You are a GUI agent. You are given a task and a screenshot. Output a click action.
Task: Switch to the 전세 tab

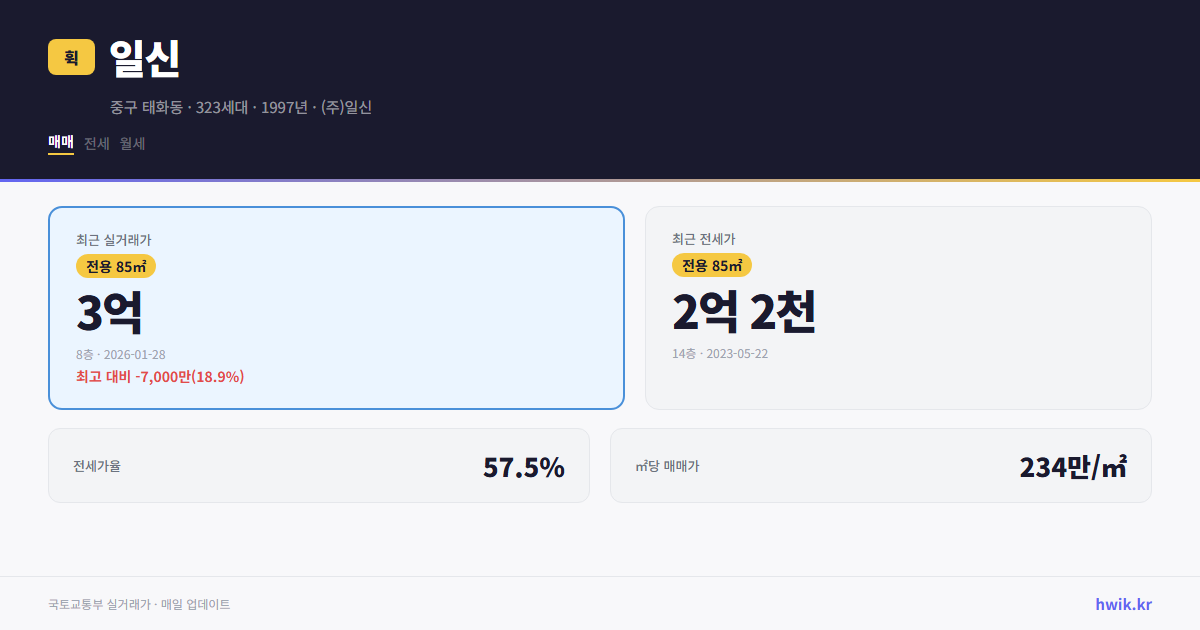[x=94, y=143]
